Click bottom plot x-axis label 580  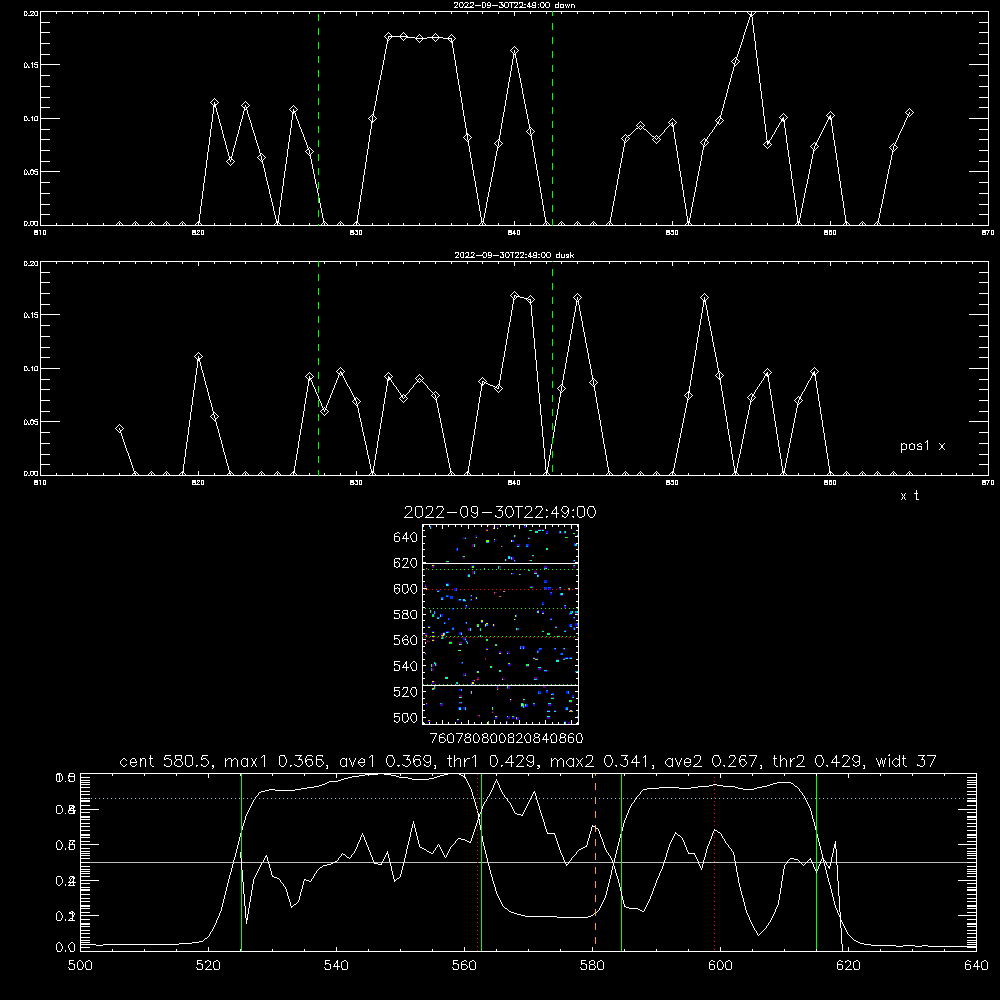coord(592,966)
